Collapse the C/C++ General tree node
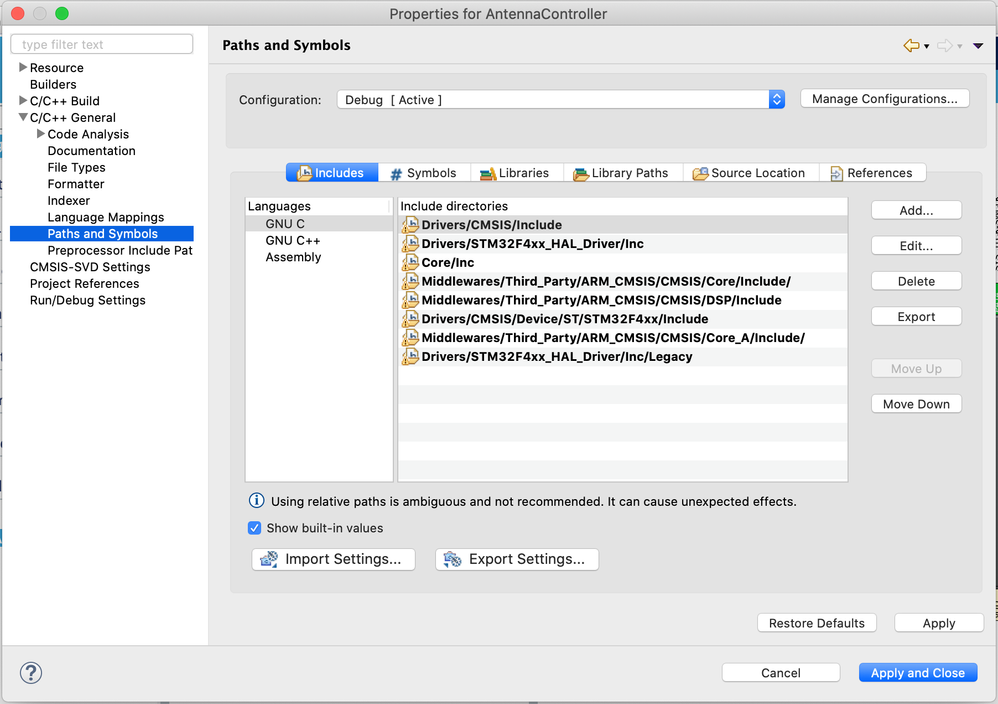Viewport: 998px width, 704px height. [24, 117]
